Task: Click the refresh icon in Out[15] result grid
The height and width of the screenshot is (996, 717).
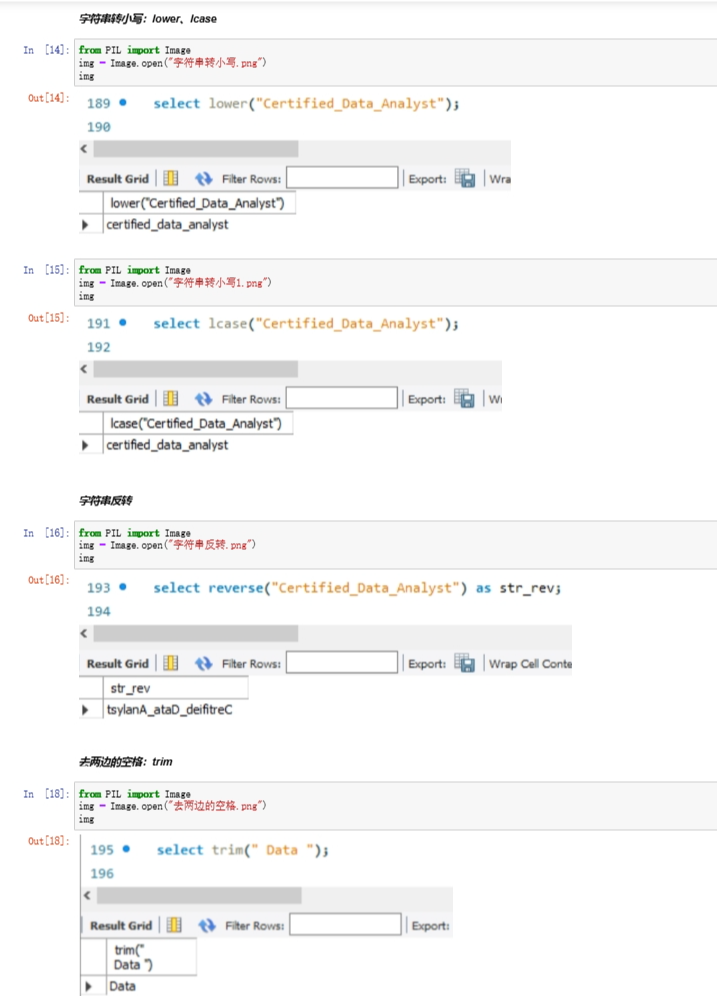Action: point(203,399)
